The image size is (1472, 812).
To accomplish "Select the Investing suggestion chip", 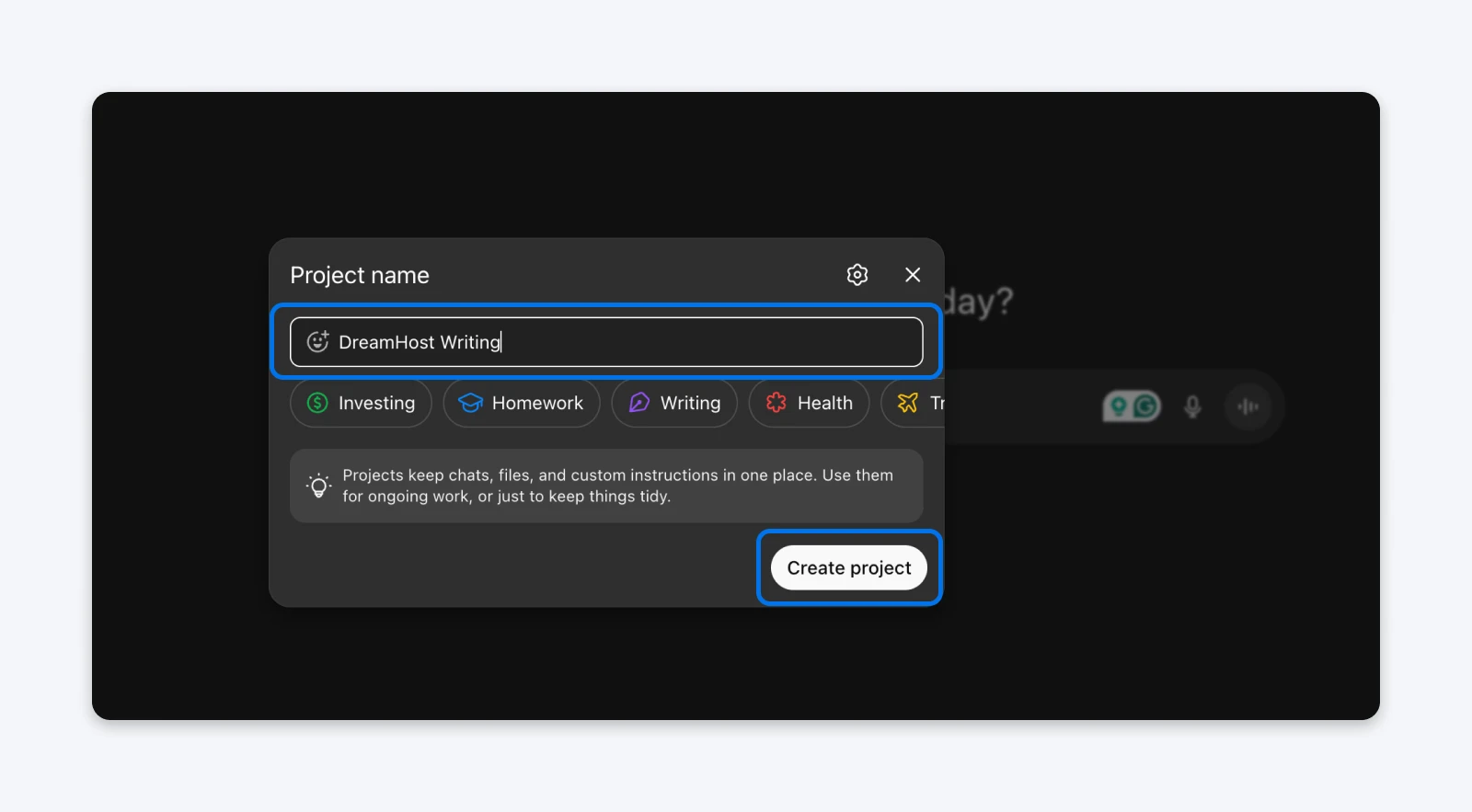I will point(361,403).
